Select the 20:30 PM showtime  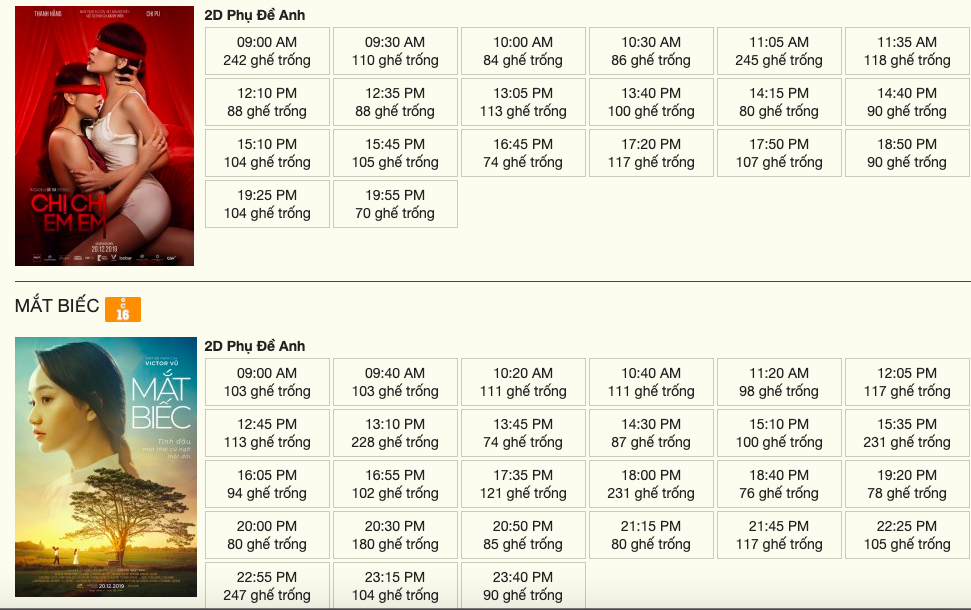click(x=395, y=535)
